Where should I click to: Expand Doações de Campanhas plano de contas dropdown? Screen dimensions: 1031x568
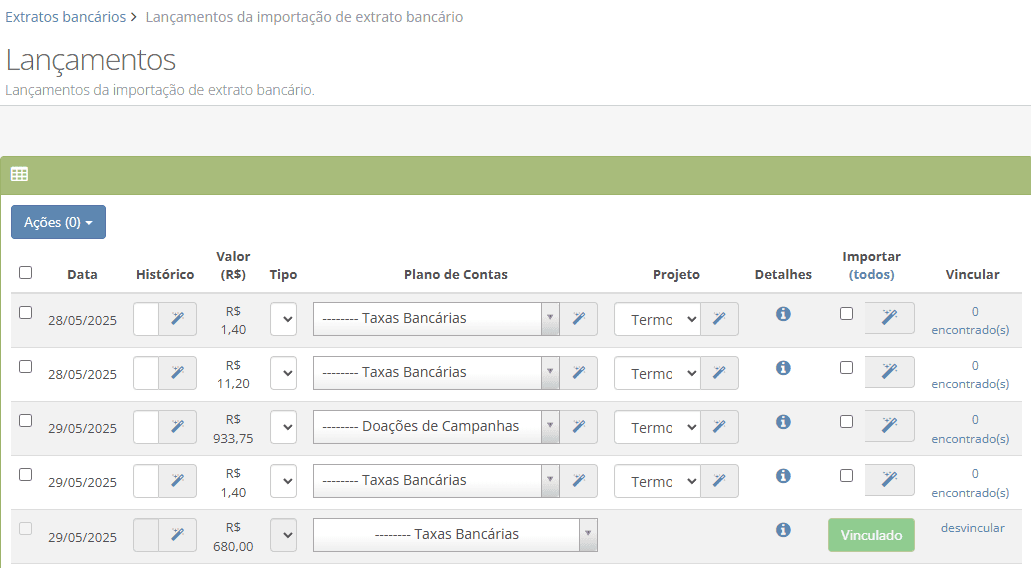tap(436, 427)
